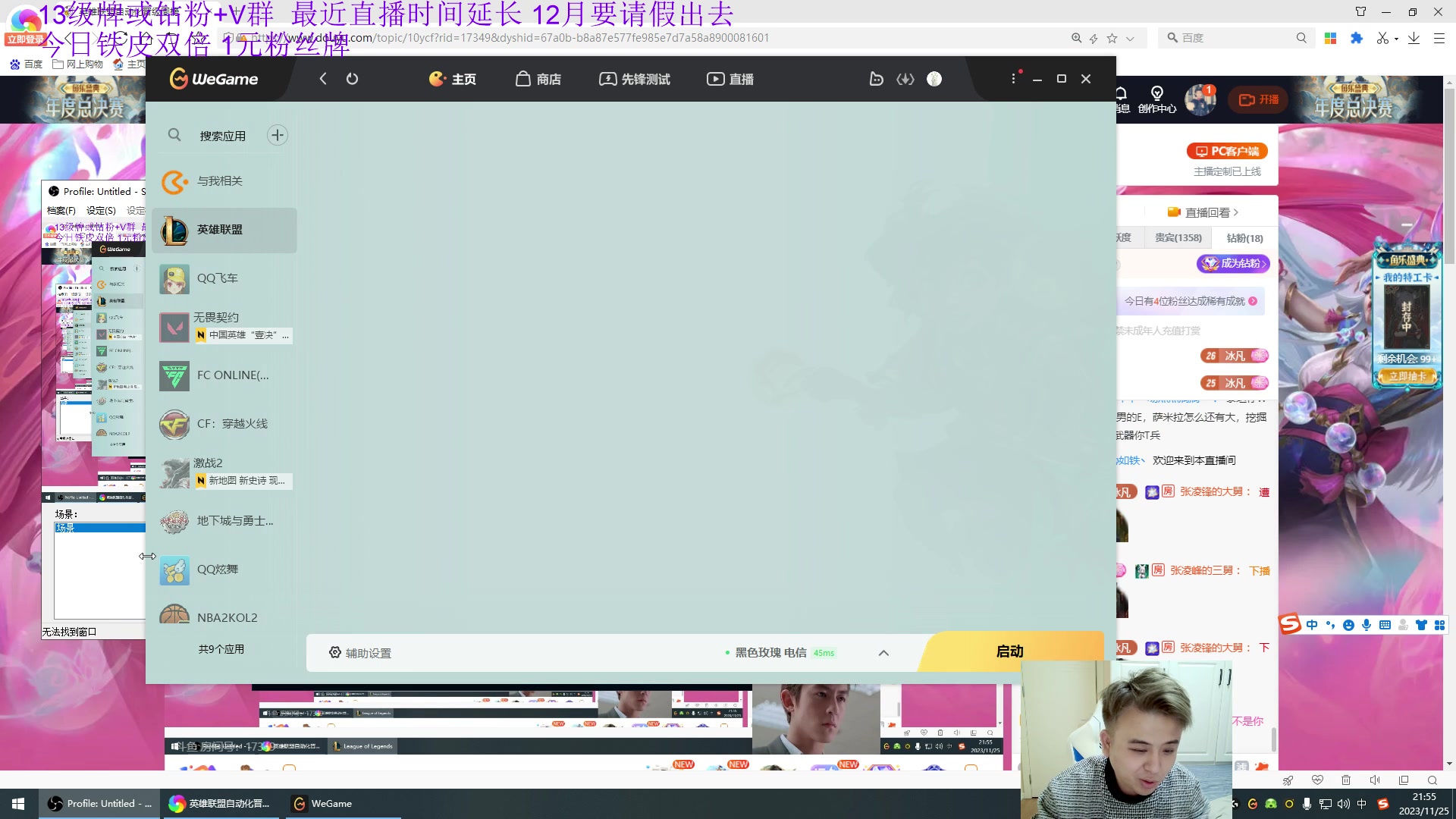Image resolution: width=1456 pixels, height=819 pixels.
Task: Open WeGame 商店 tab
Action: [x=538, y=79]
